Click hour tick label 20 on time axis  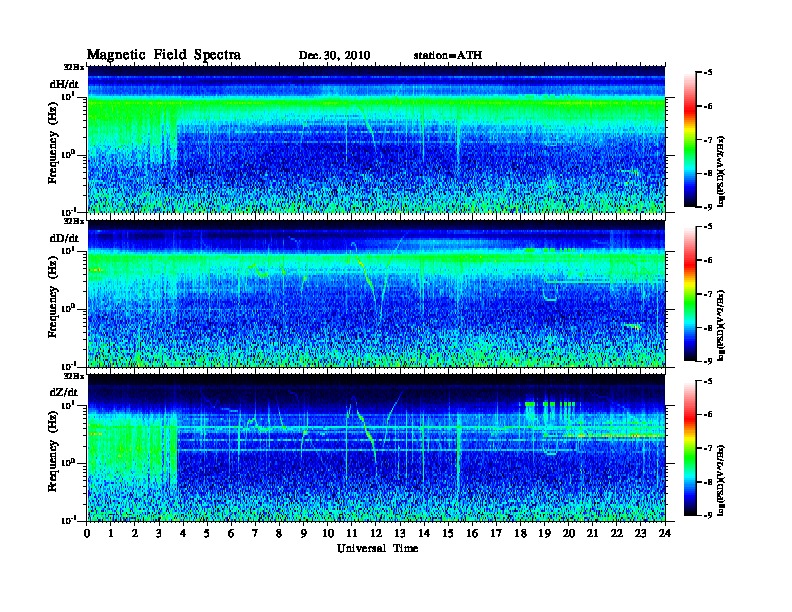pos(568,533)
